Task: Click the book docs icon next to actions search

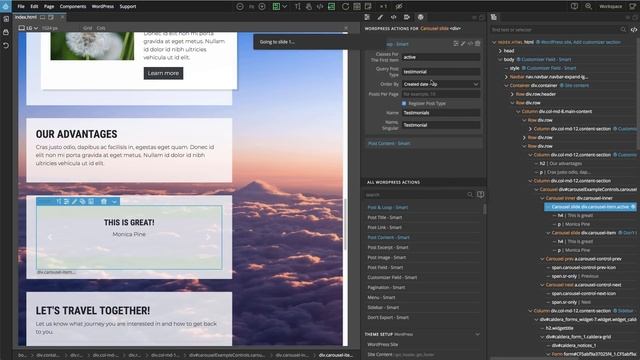Action: [x=480, y=195]
